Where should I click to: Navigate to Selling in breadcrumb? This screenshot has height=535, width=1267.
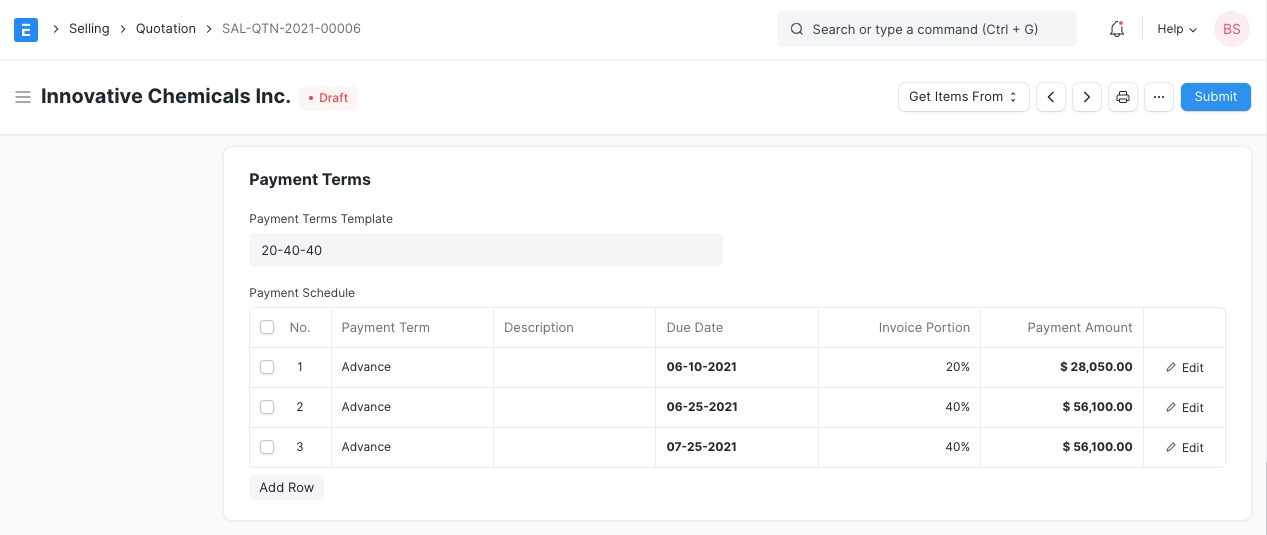pos(89,29)
